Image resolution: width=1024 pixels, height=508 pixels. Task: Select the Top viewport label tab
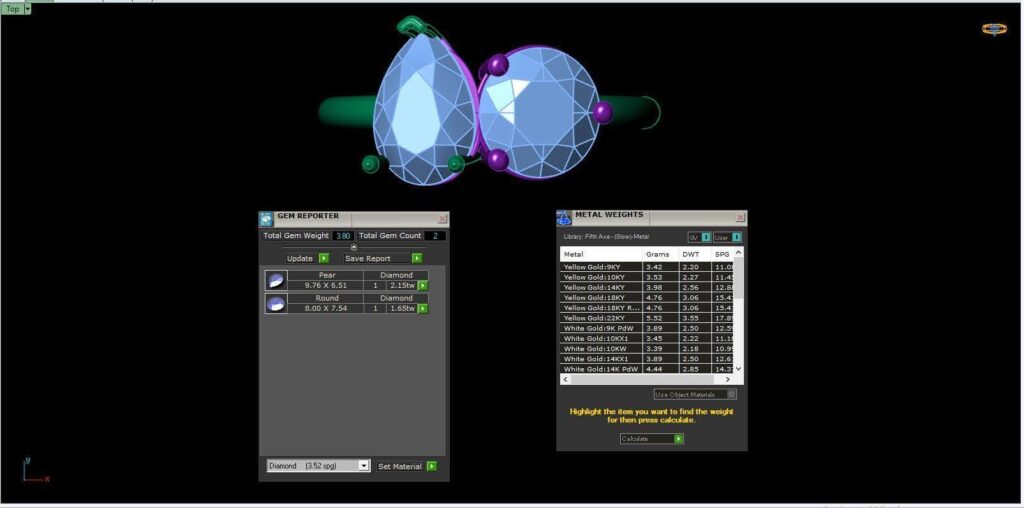12,9
